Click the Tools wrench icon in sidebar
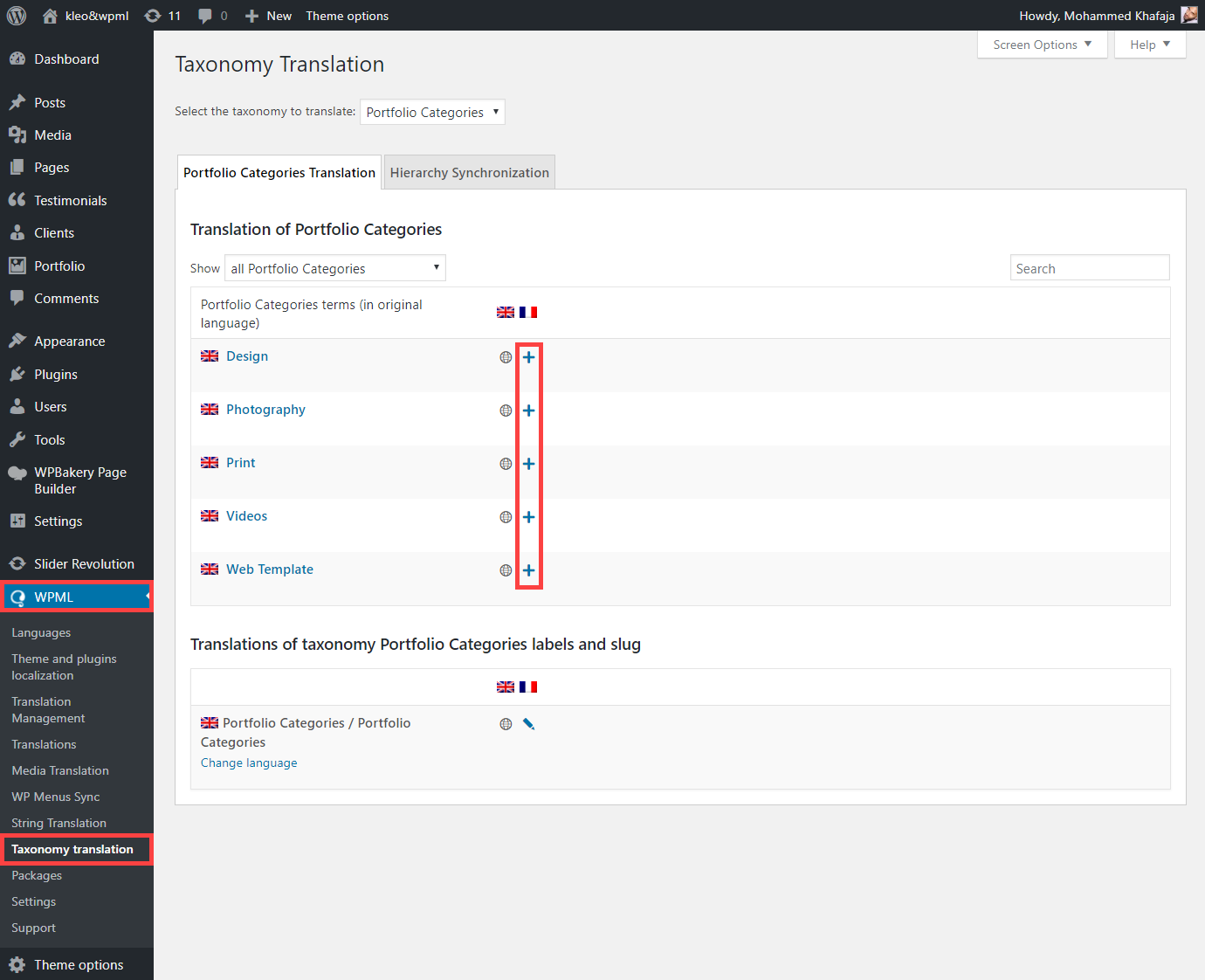Screen dimensions: 1205x980 coord(17,439)
